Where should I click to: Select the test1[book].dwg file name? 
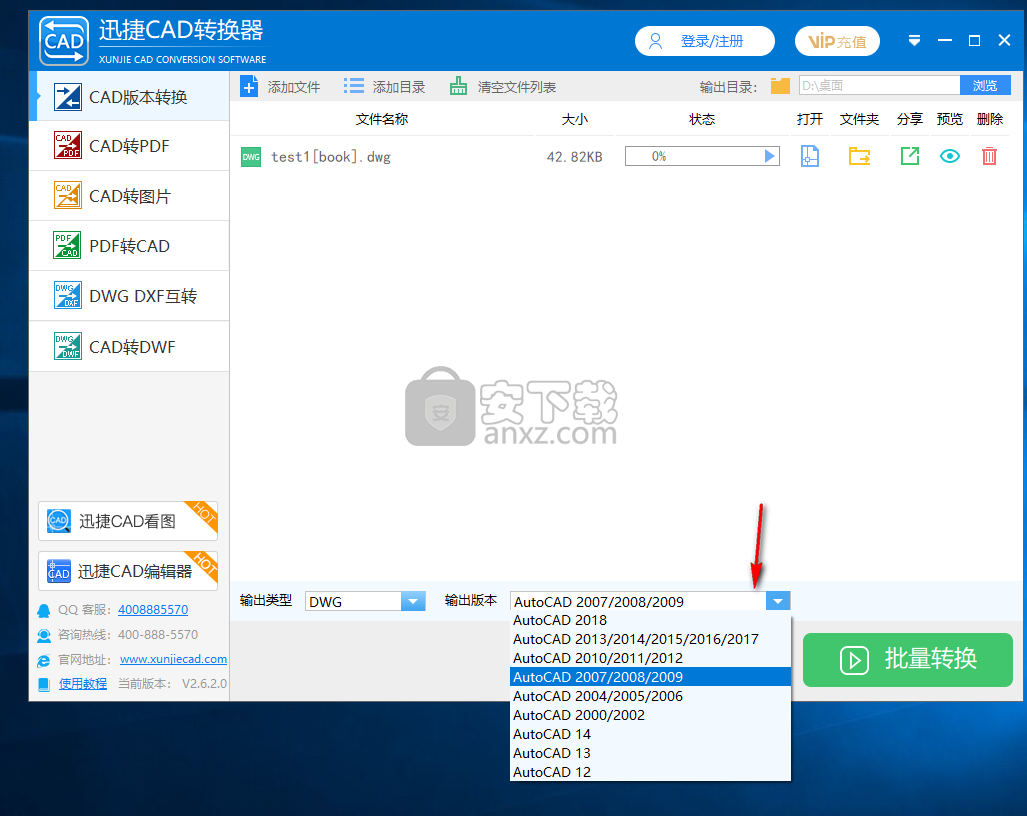[331, 157]
